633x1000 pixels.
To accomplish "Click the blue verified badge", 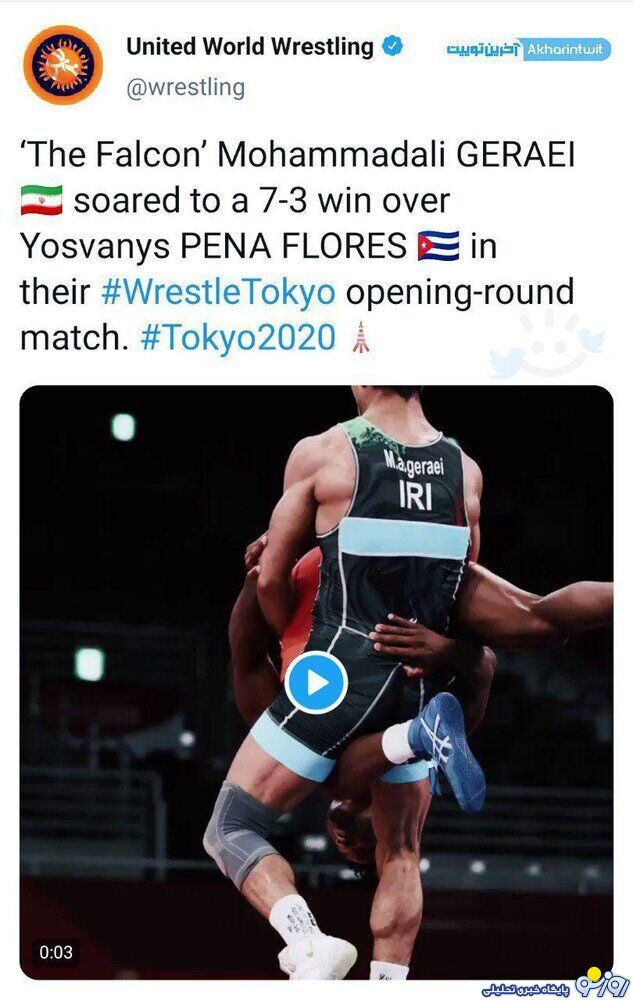I will (x=392, y=47).
